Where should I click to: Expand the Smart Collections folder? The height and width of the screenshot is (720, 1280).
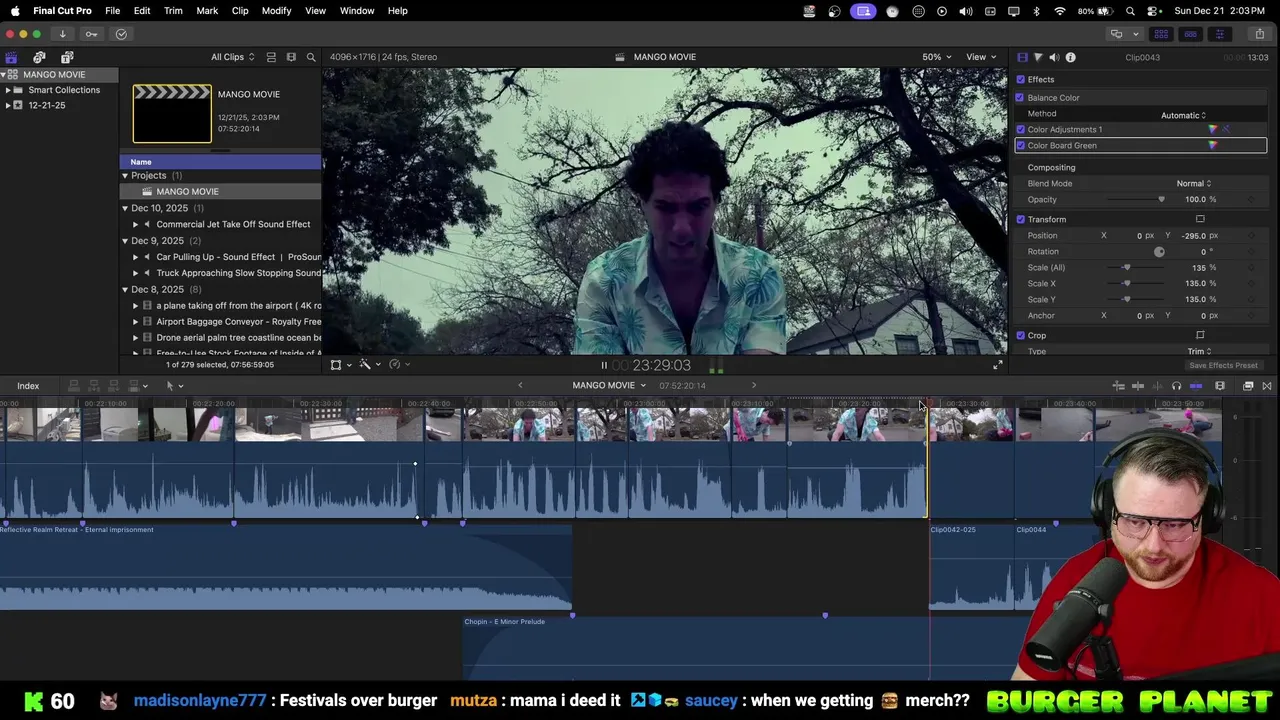point(8,90)
